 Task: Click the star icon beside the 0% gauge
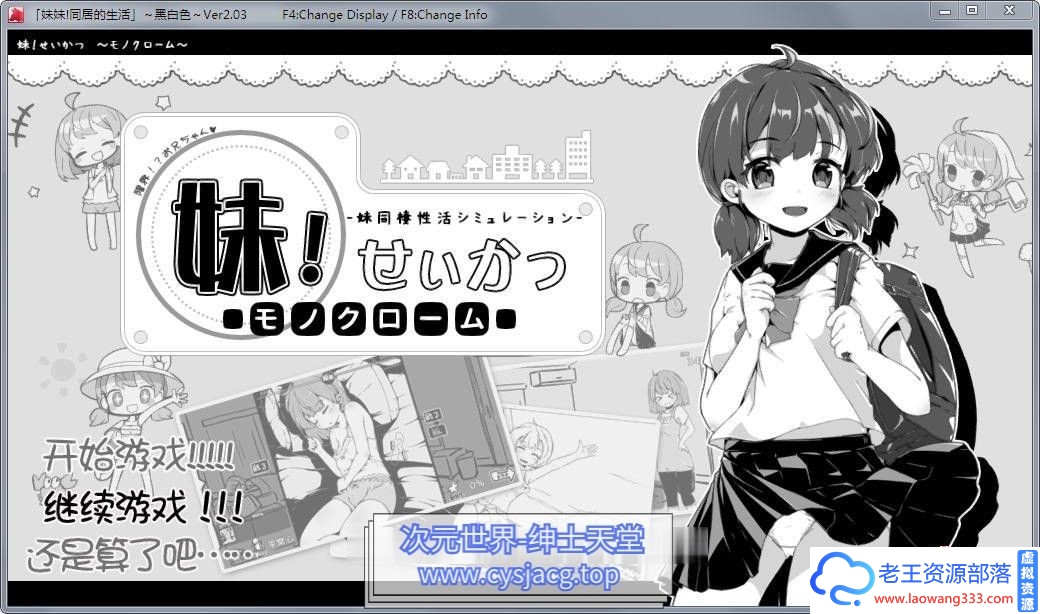pos(453,487)
